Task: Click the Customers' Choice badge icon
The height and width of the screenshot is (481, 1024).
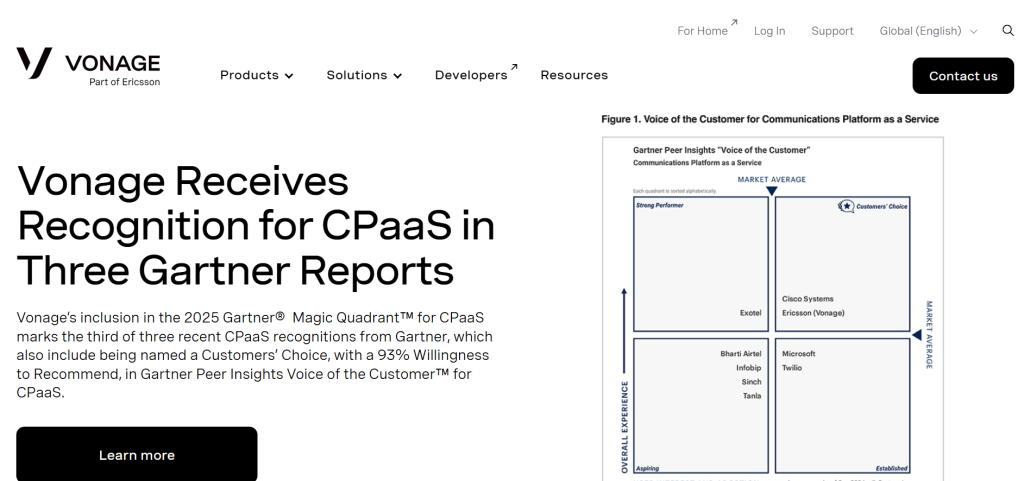Action: 846,206
